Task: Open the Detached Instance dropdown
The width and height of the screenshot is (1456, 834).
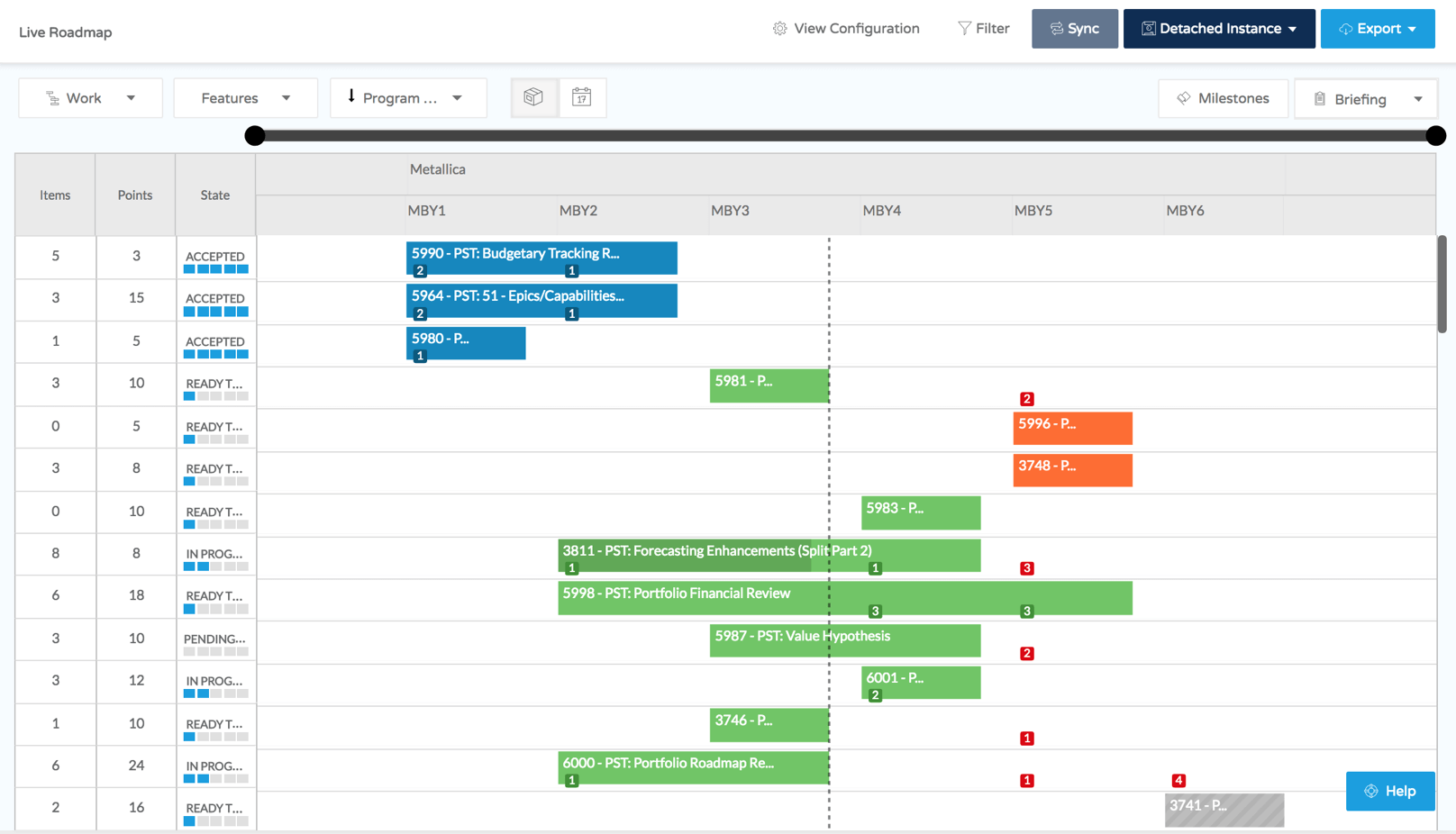Action: 1218,28
